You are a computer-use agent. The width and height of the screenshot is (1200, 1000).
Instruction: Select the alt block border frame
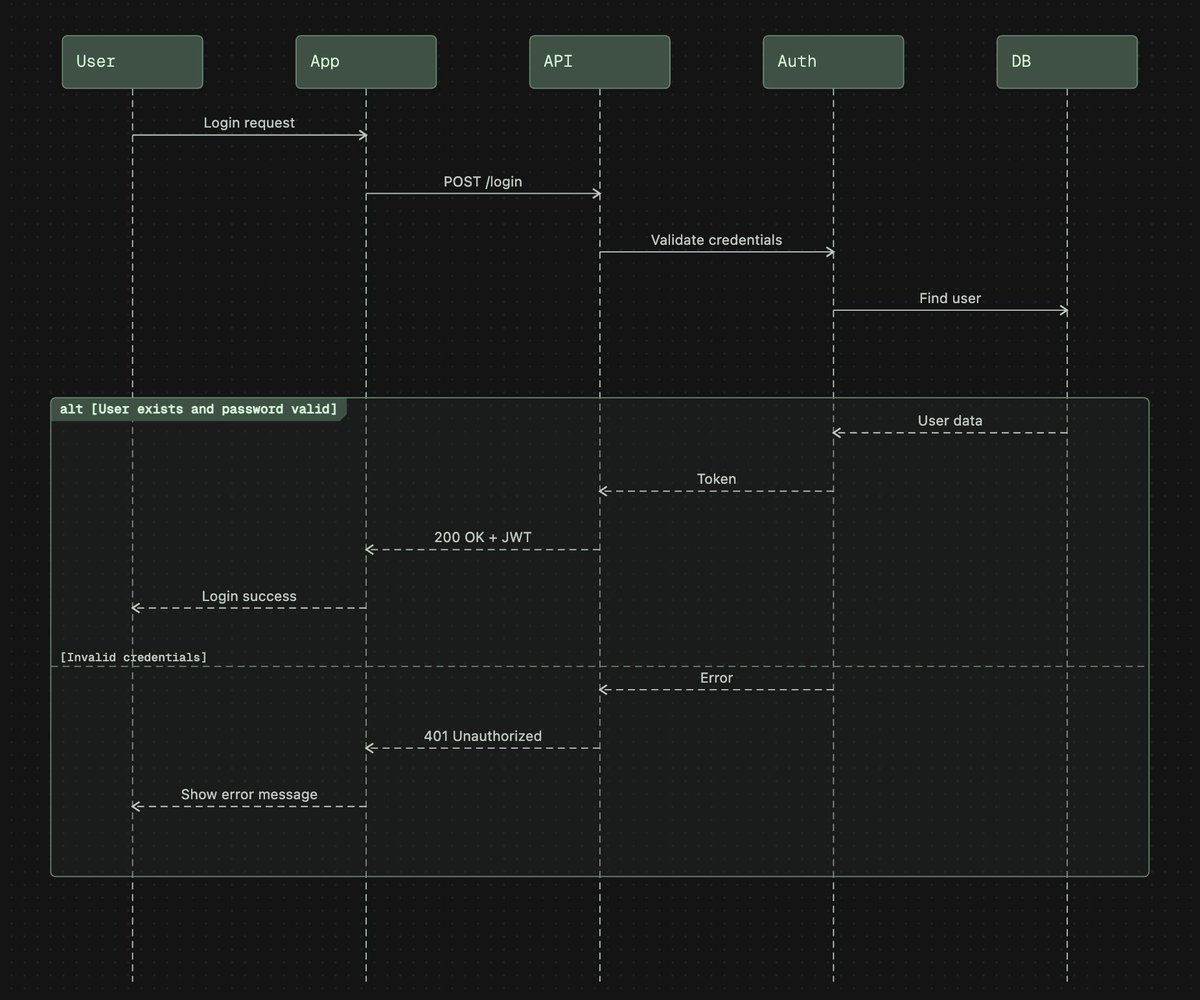click(x=599, y=876)
